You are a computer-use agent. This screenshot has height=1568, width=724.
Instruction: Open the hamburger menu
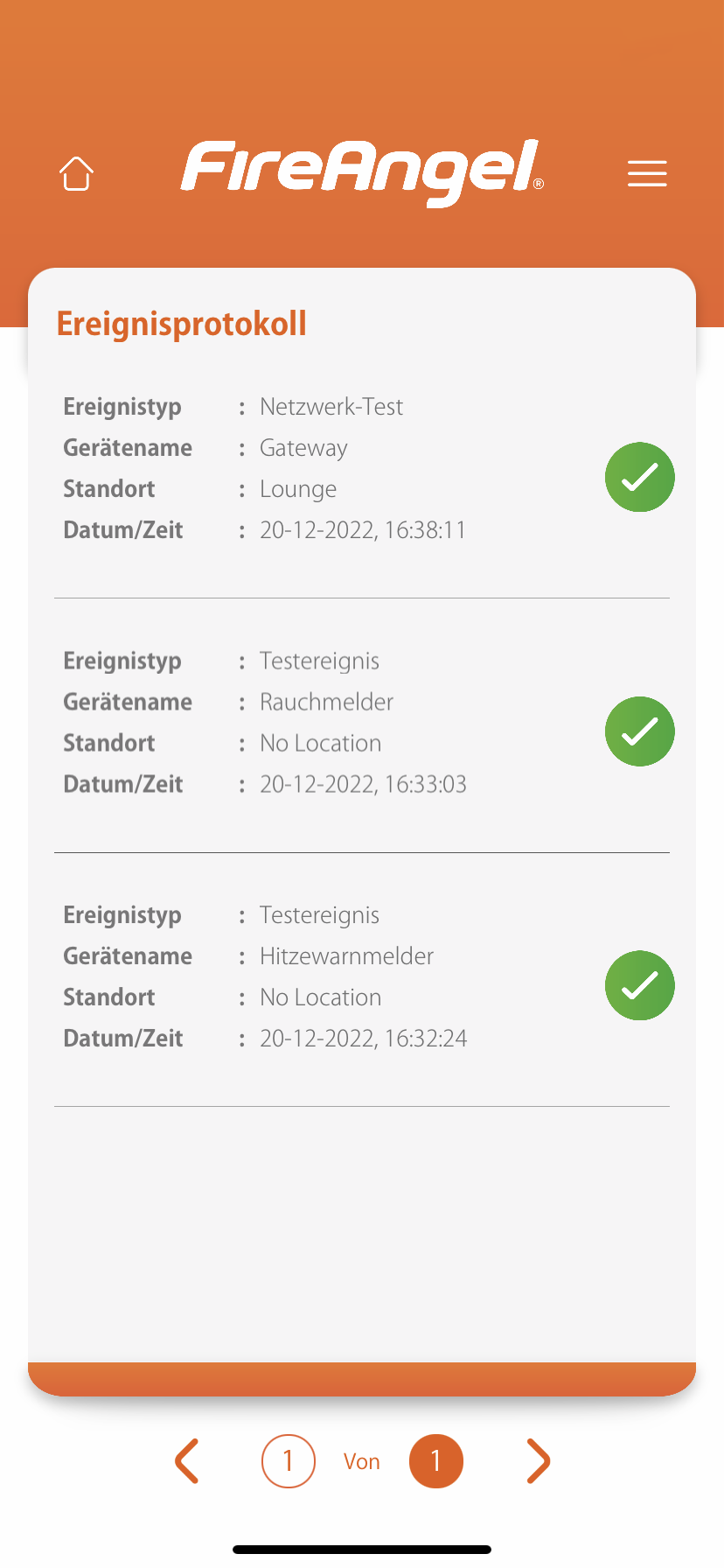647,173
